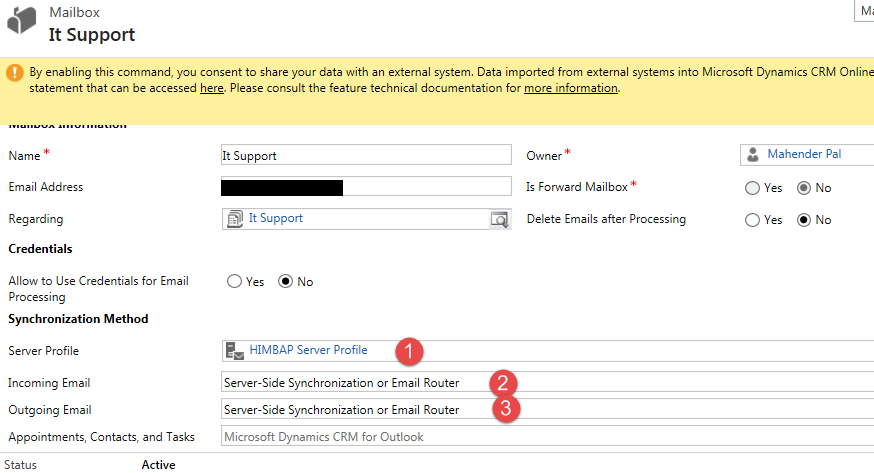Choose Yes for Allow to Use Credentials
874x473 pixels.
point(235,282)
